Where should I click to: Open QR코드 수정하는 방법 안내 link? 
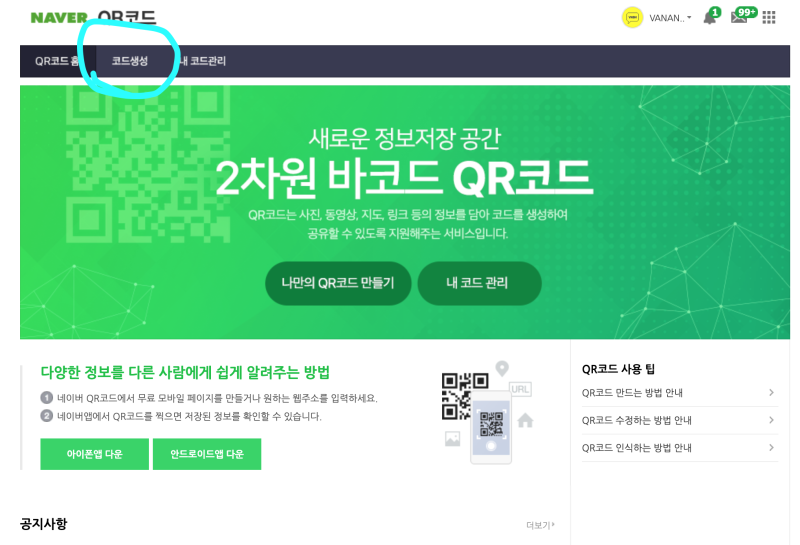[x=636, y=420]
